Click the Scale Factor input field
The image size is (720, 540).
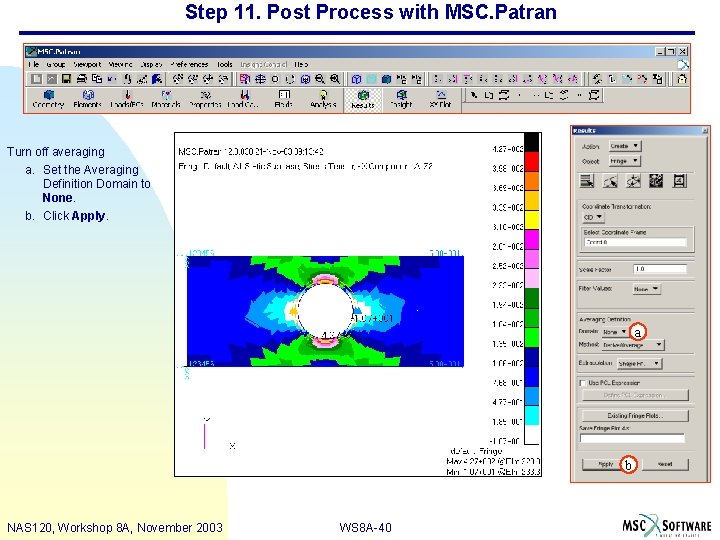pos(660,269)
